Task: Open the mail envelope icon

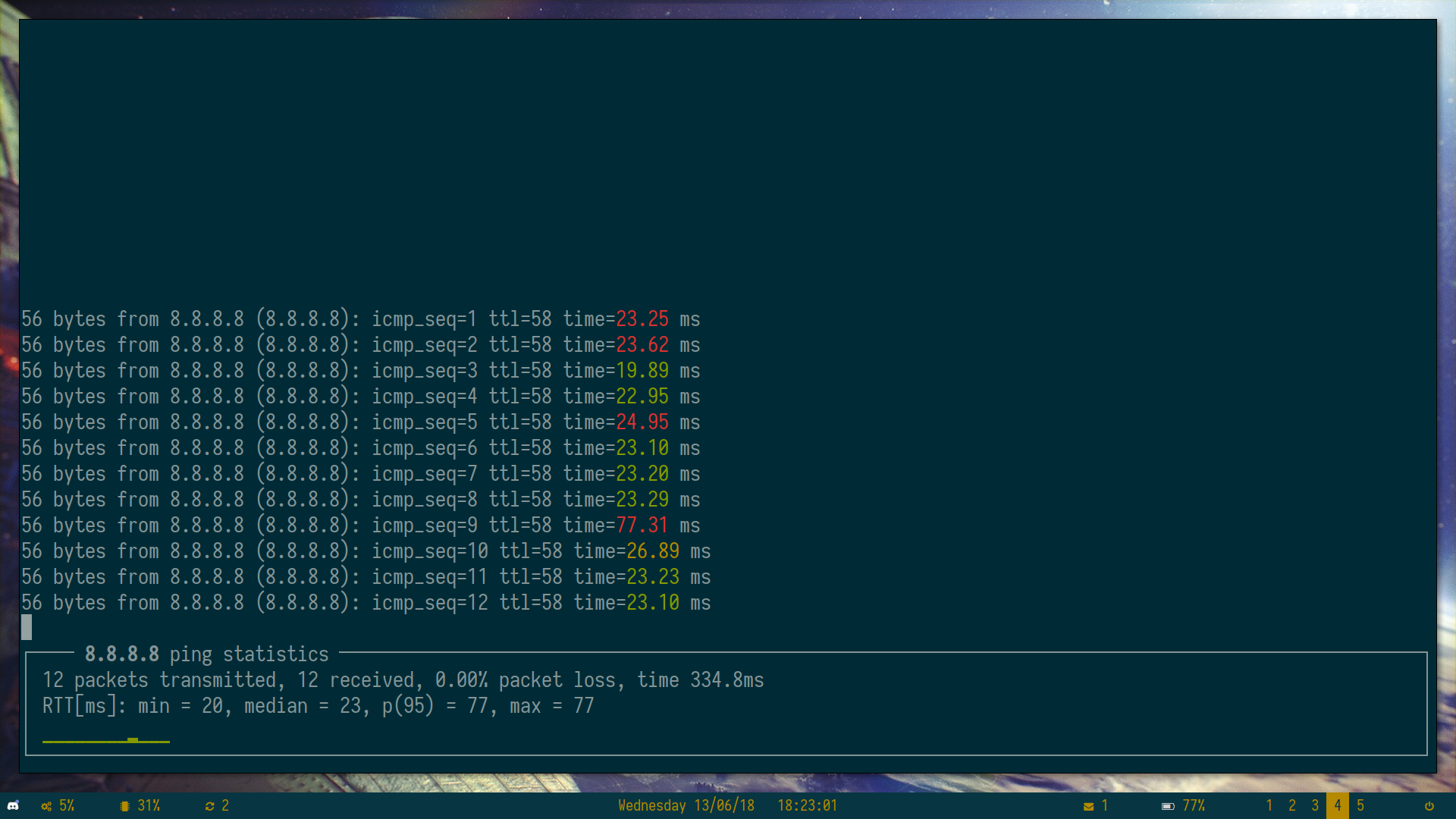Action: tap(1088, 806)
